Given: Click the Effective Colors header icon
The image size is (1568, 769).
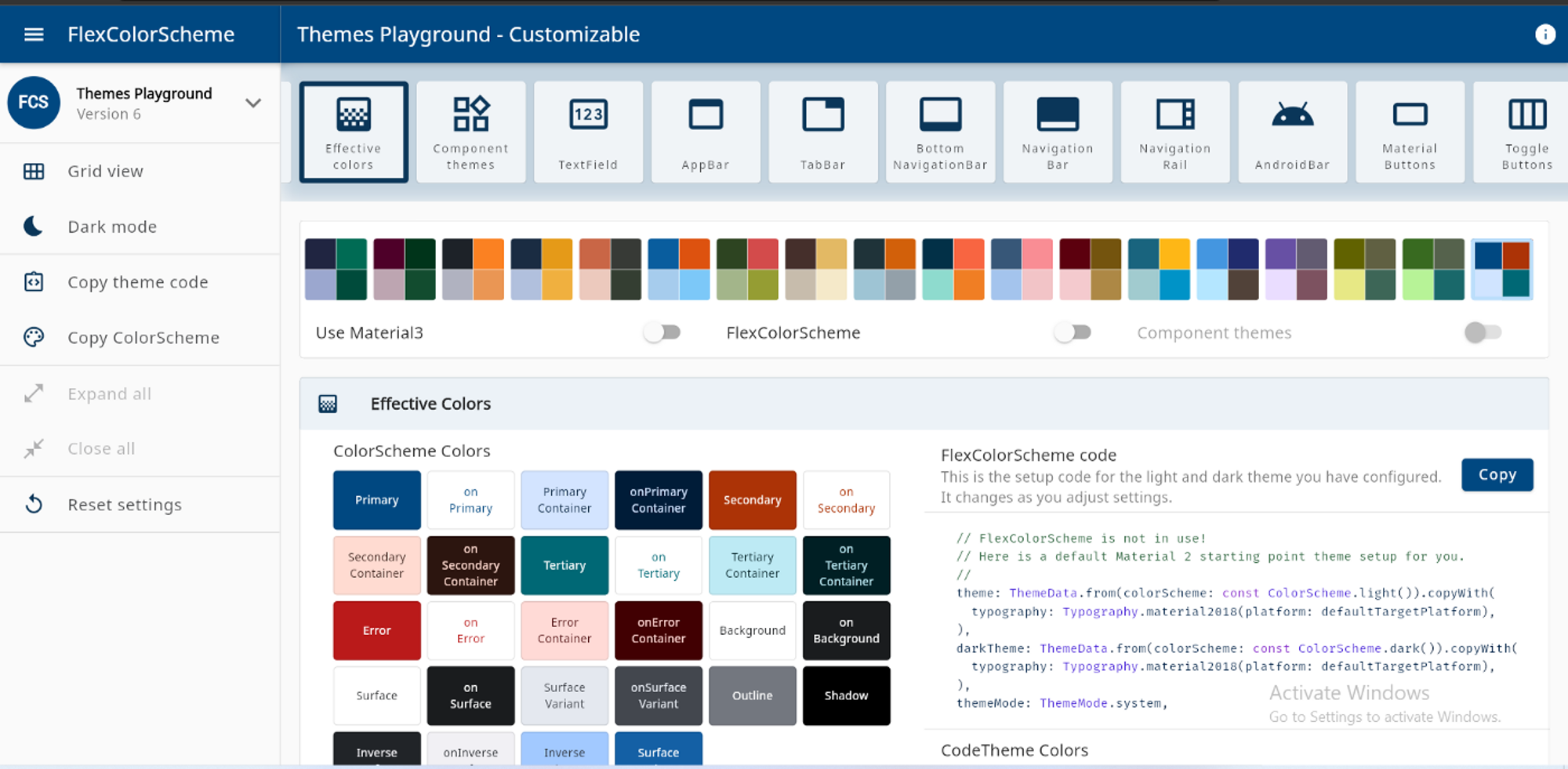Looking at the screenshot, I should [x=328, y=404].
